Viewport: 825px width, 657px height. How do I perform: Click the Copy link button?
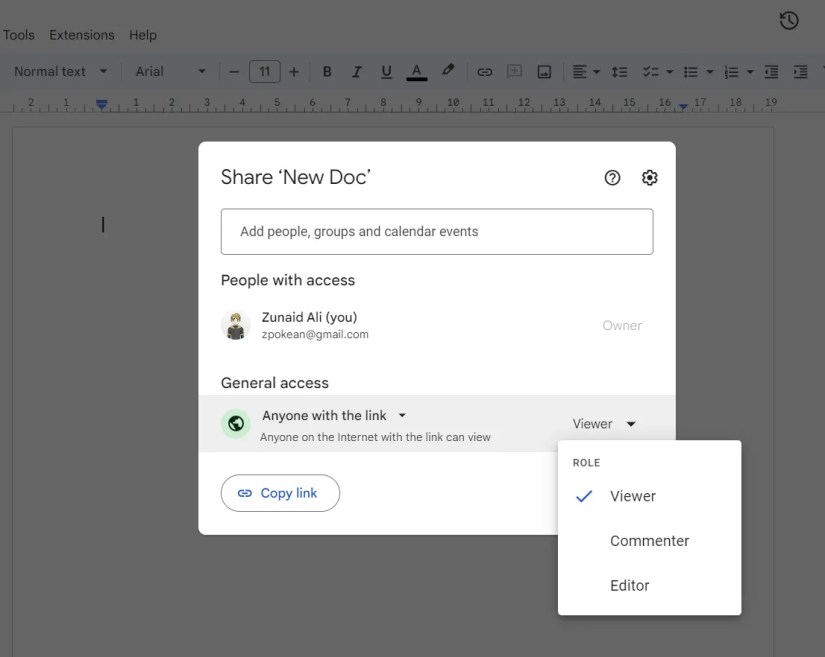[280, 493]
